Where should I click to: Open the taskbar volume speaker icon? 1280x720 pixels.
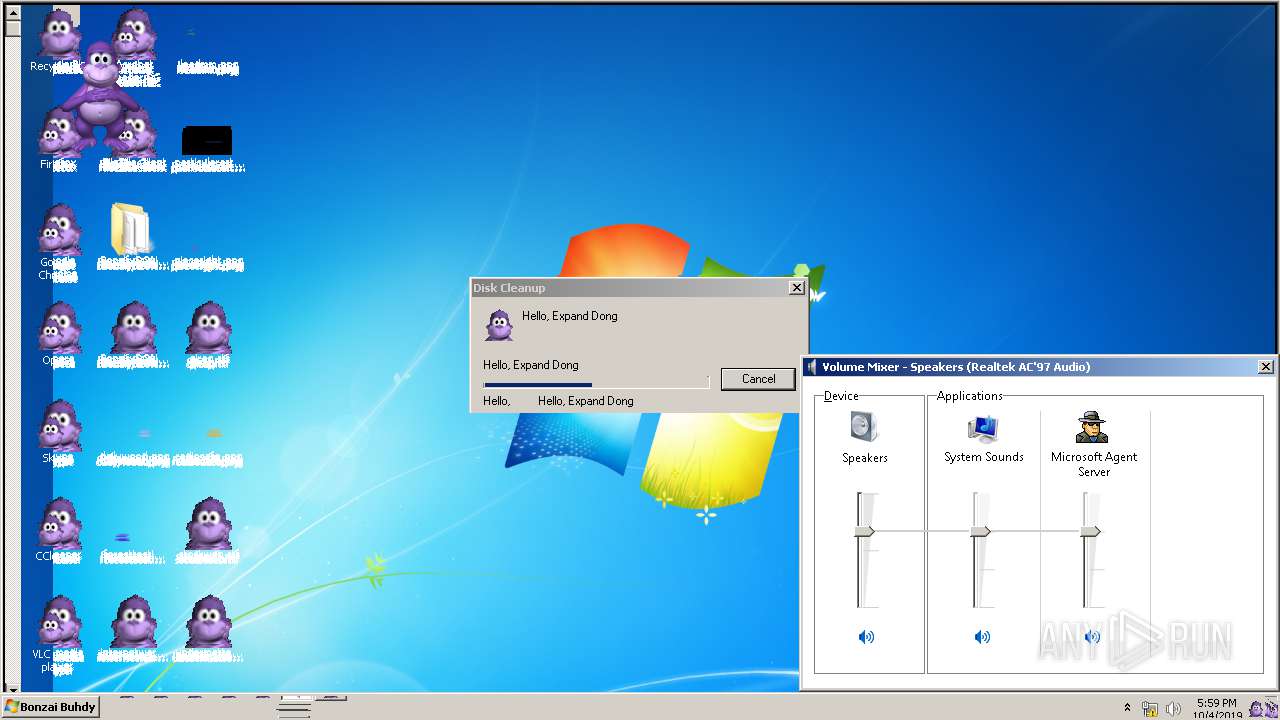point(1173,708)
